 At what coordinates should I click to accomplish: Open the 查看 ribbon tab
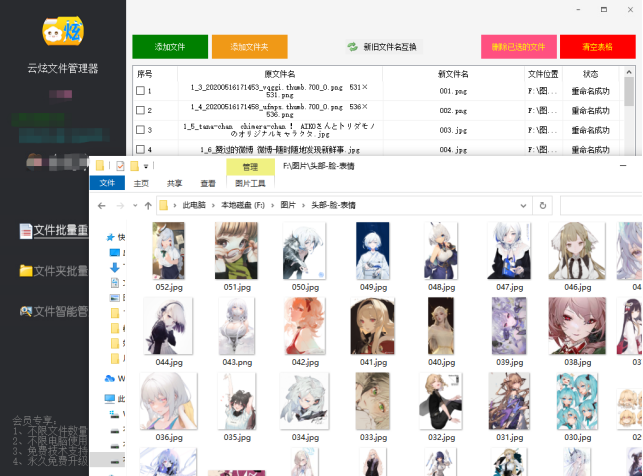click(207, 183)
